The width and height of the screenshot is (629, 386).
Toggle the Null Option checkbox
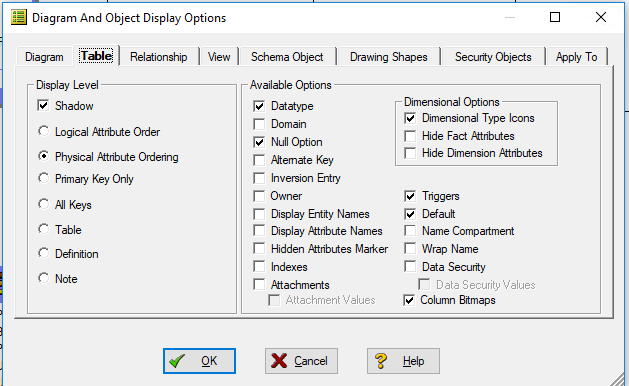259,142
